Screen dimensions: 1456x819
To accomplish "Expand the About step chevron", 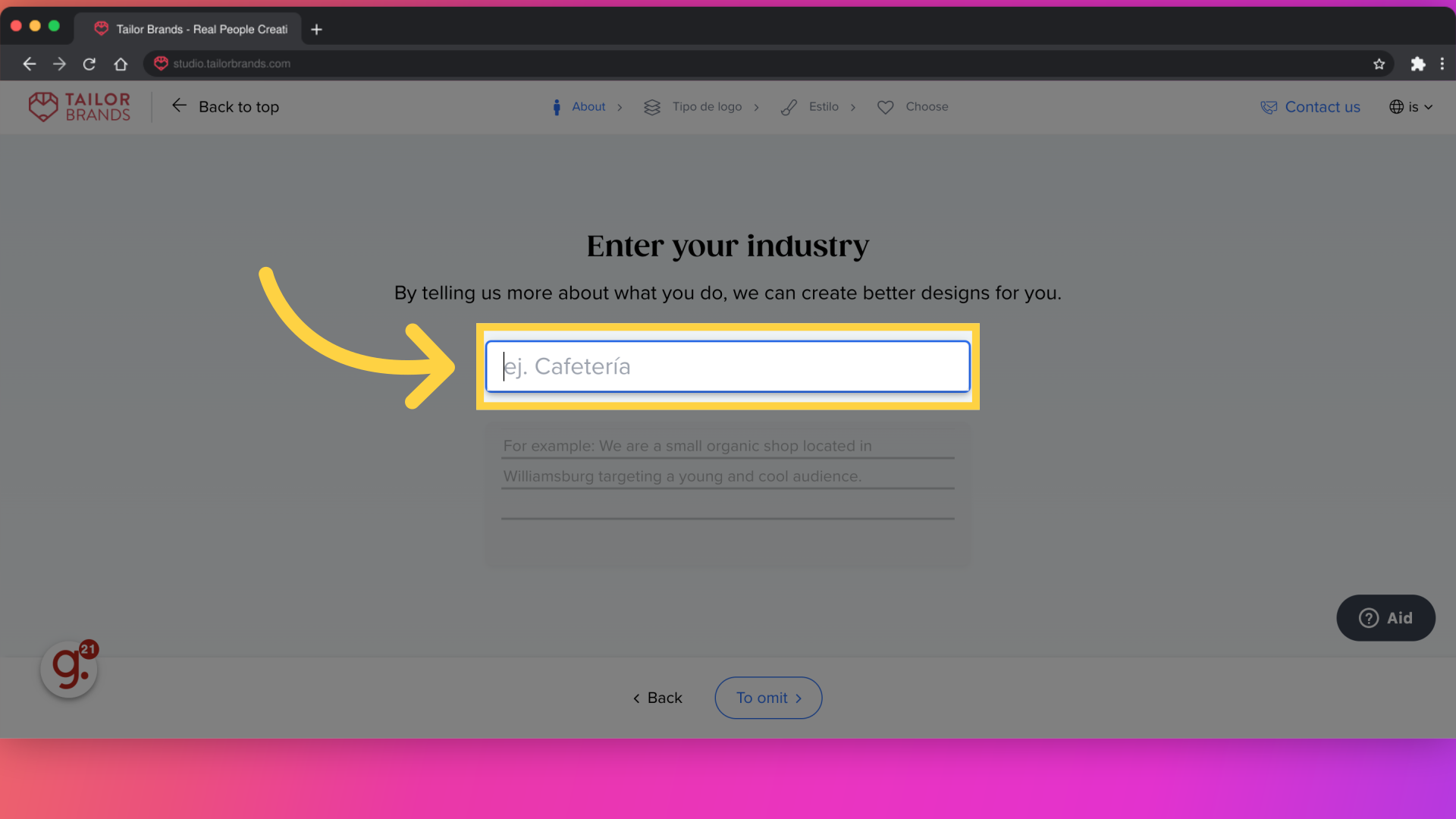I will coord(620,107).
